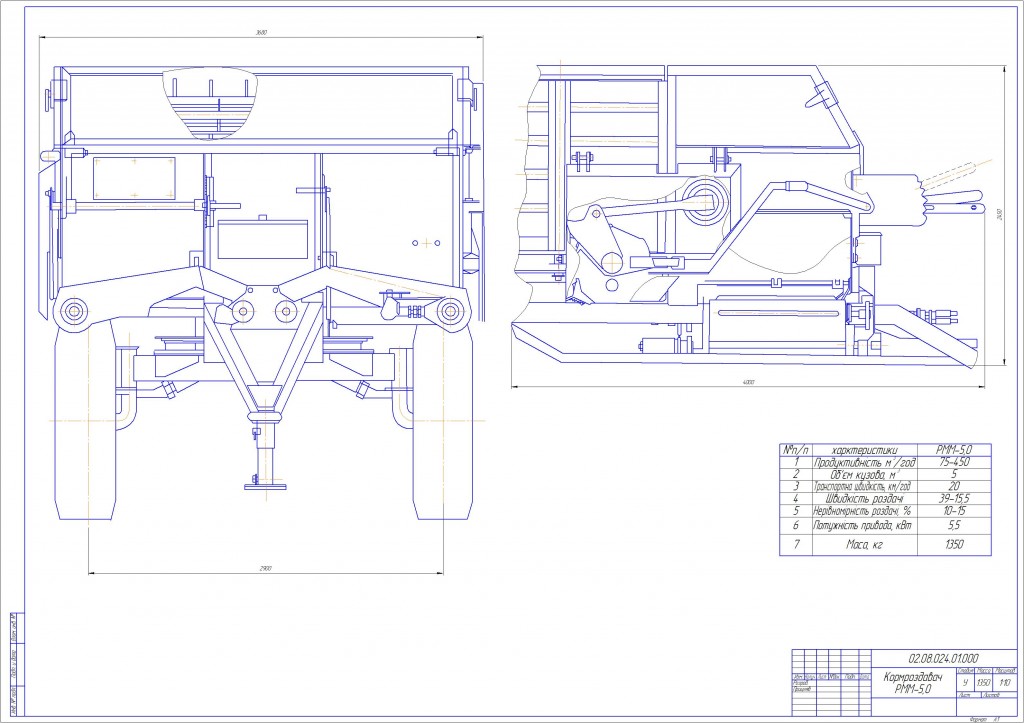Viewport: 1024px width, 723px height.
Task: Click the '3600' dimension above the front view
Action: 261,32
